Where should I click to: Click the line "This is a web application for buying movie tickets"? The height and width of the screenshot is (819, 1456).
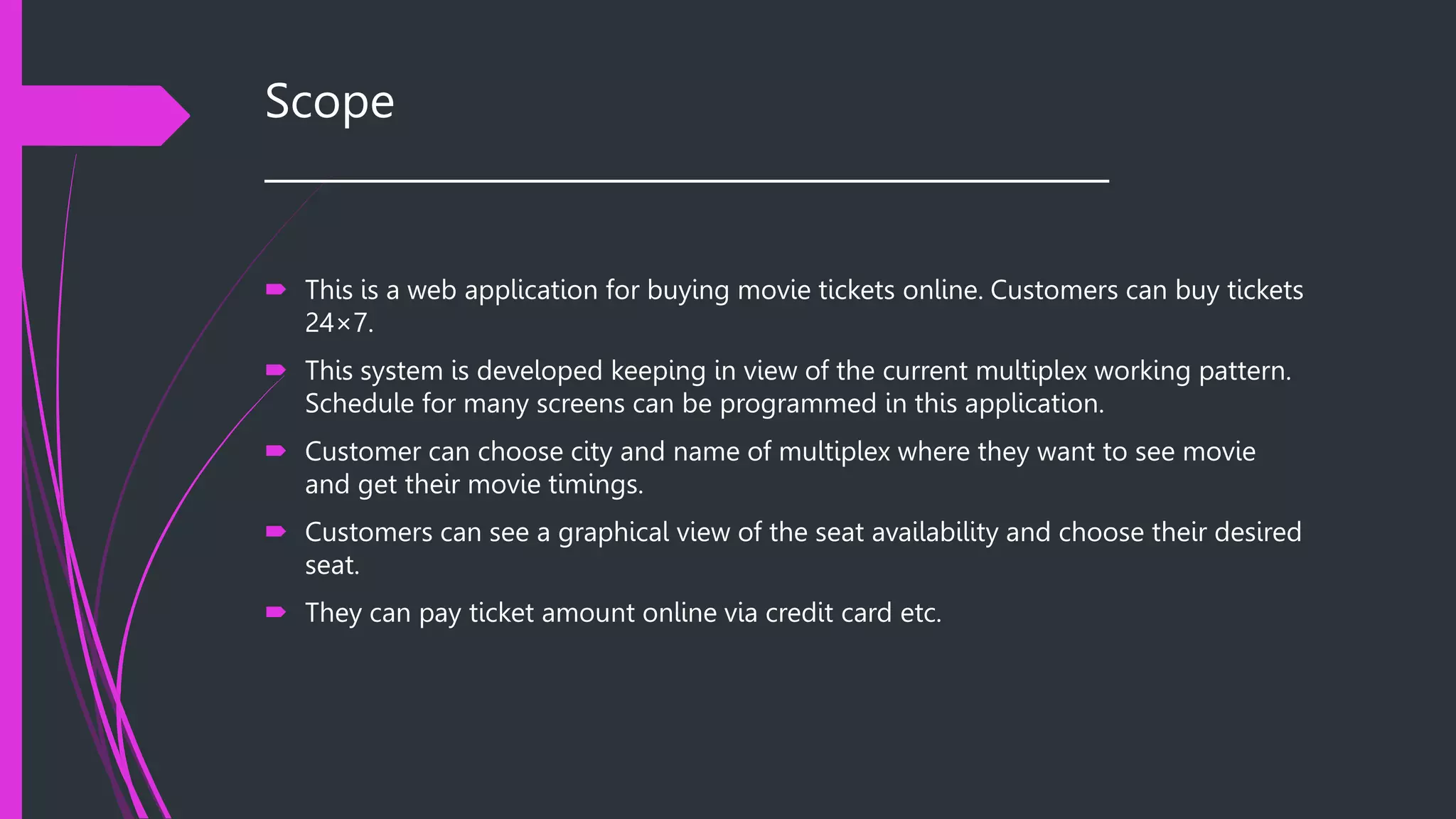[803, 290]
